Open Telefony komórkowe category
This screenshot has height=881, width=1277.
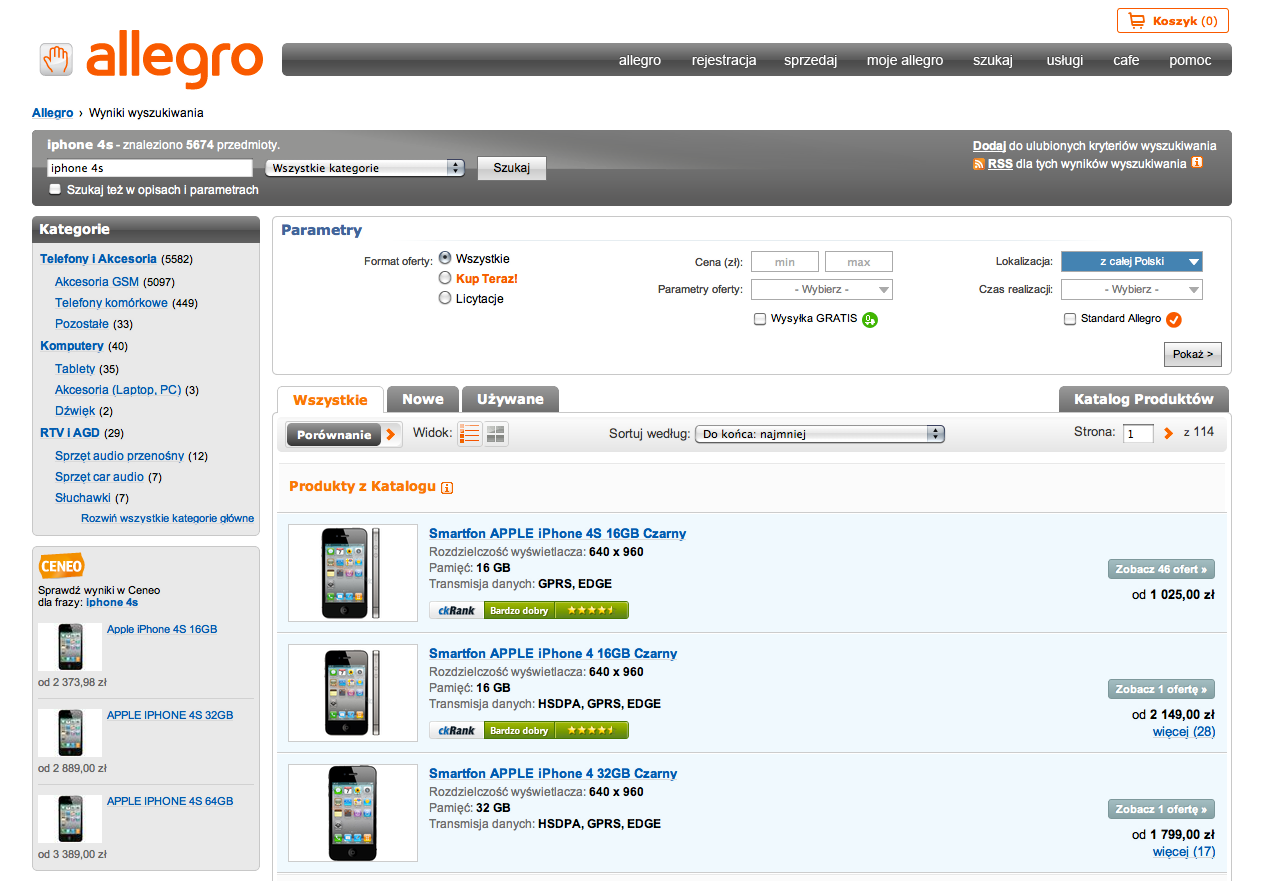111,303
